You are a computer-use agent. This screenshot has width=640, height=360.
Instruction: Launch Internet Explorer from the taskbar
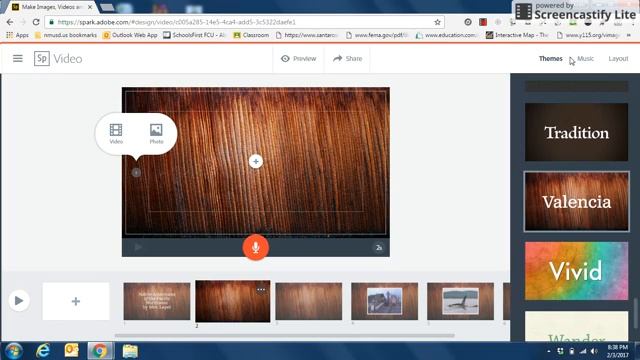click(43, 351)
